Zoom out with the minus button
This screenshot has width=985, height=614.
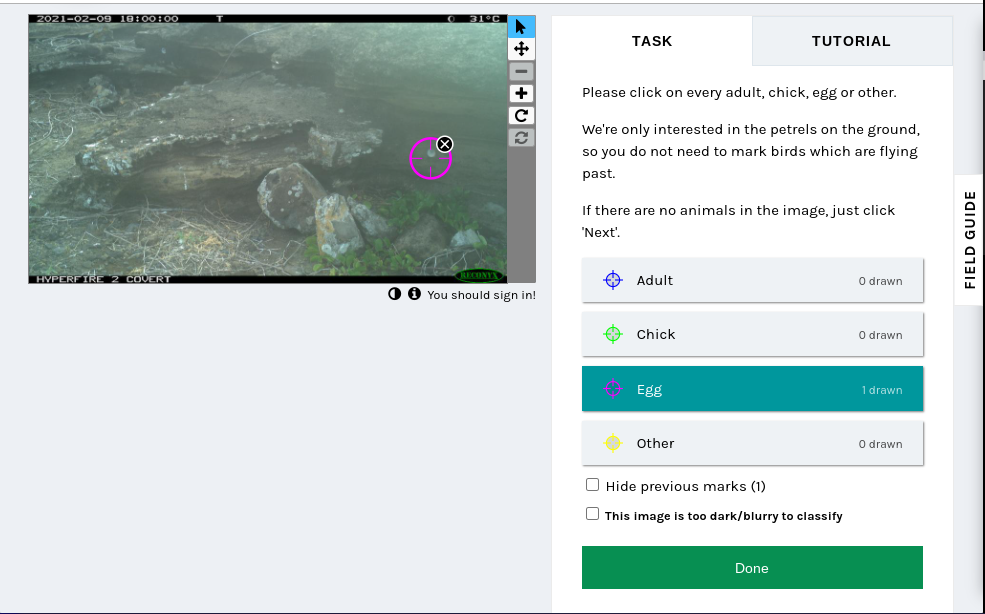(521, 71)
